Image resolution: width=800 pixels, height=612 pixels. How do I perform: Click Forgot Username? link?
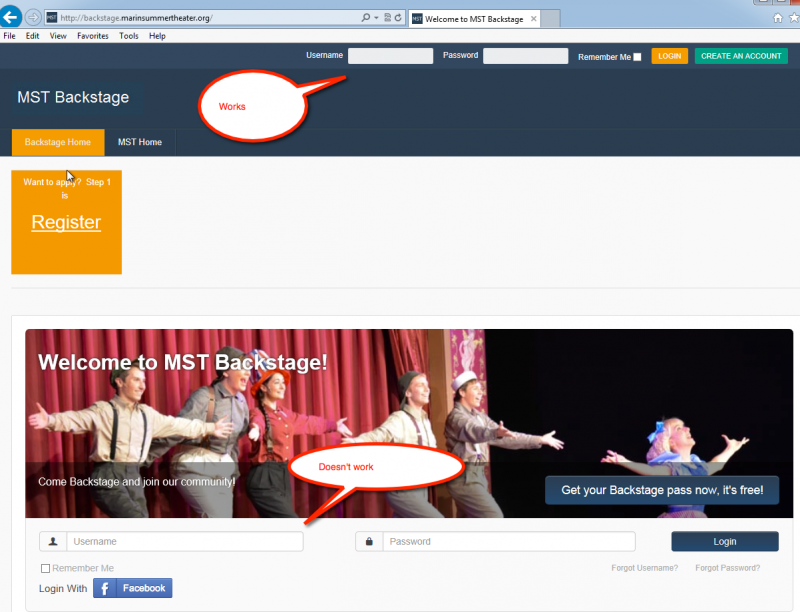644,568
